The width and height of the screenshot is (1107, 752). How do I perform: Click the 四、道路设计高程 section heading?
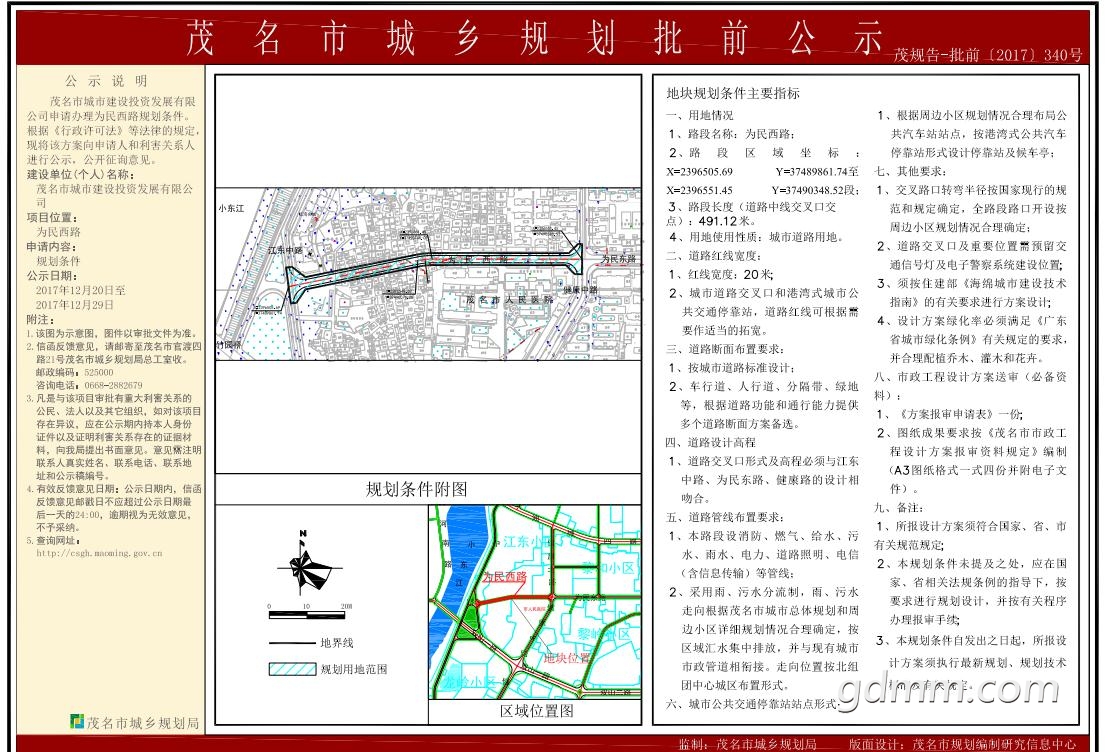click(711, 443)
